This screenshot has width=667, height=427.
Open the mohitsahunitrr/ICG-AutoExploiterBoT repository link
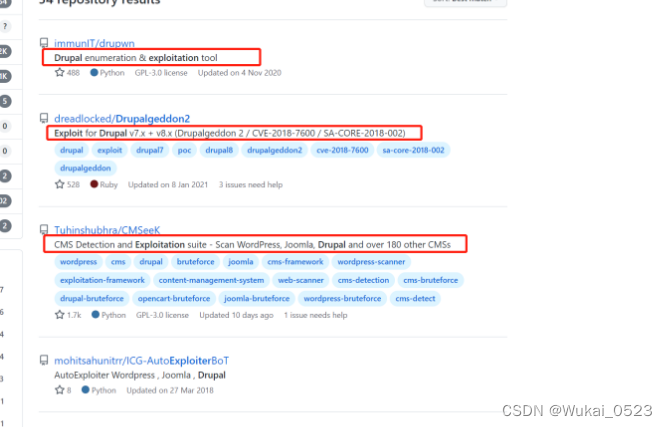(142, 361)
